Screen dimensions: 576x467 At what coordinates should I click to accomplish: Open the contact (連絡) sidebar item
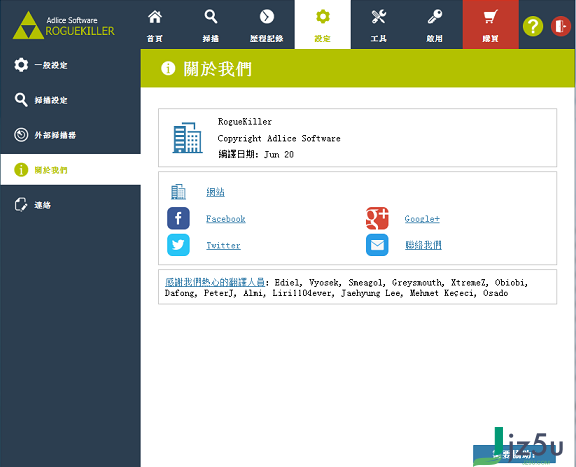[x=70, y=205]
